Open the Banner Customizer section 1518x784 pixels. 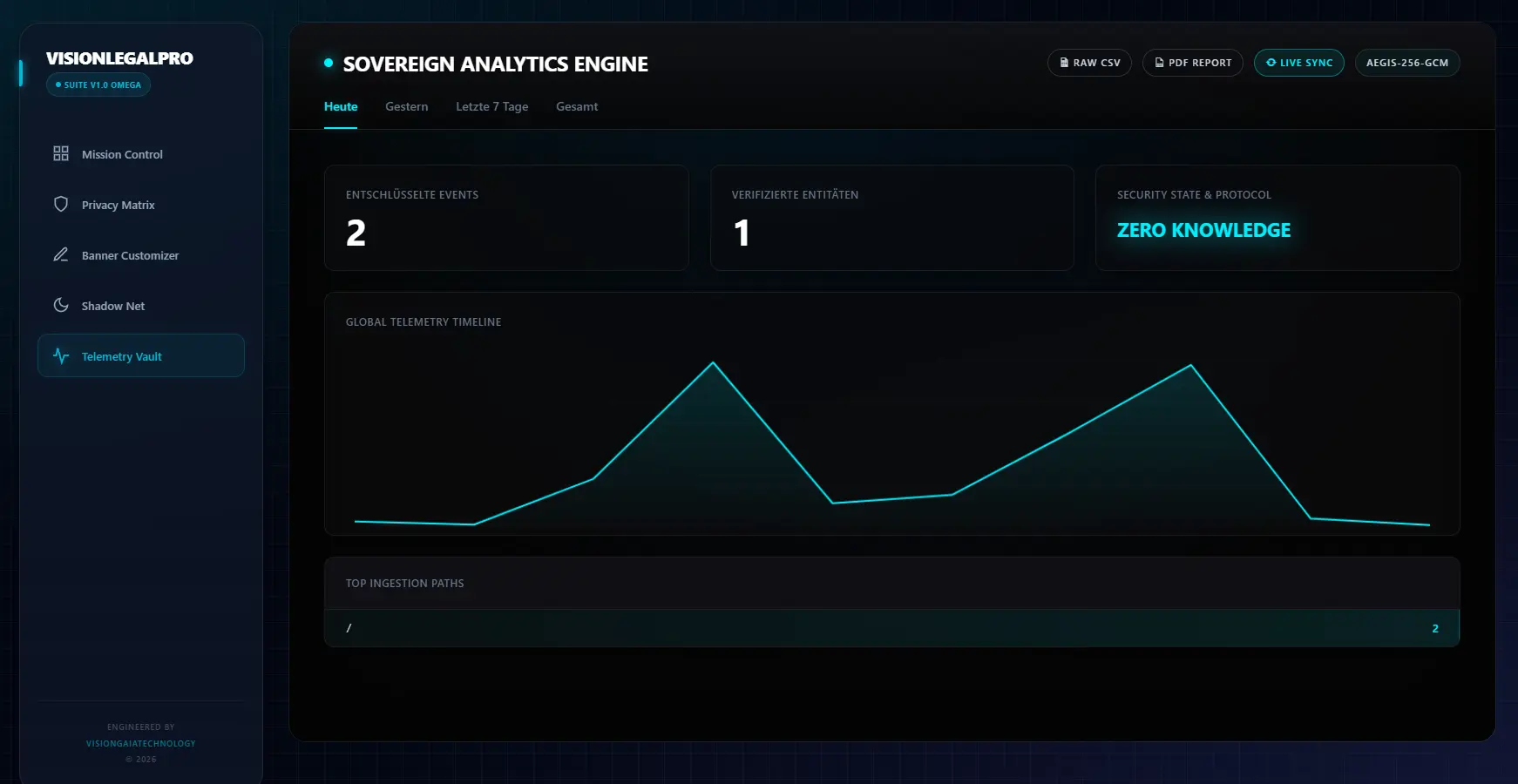[x=141, y=255]
